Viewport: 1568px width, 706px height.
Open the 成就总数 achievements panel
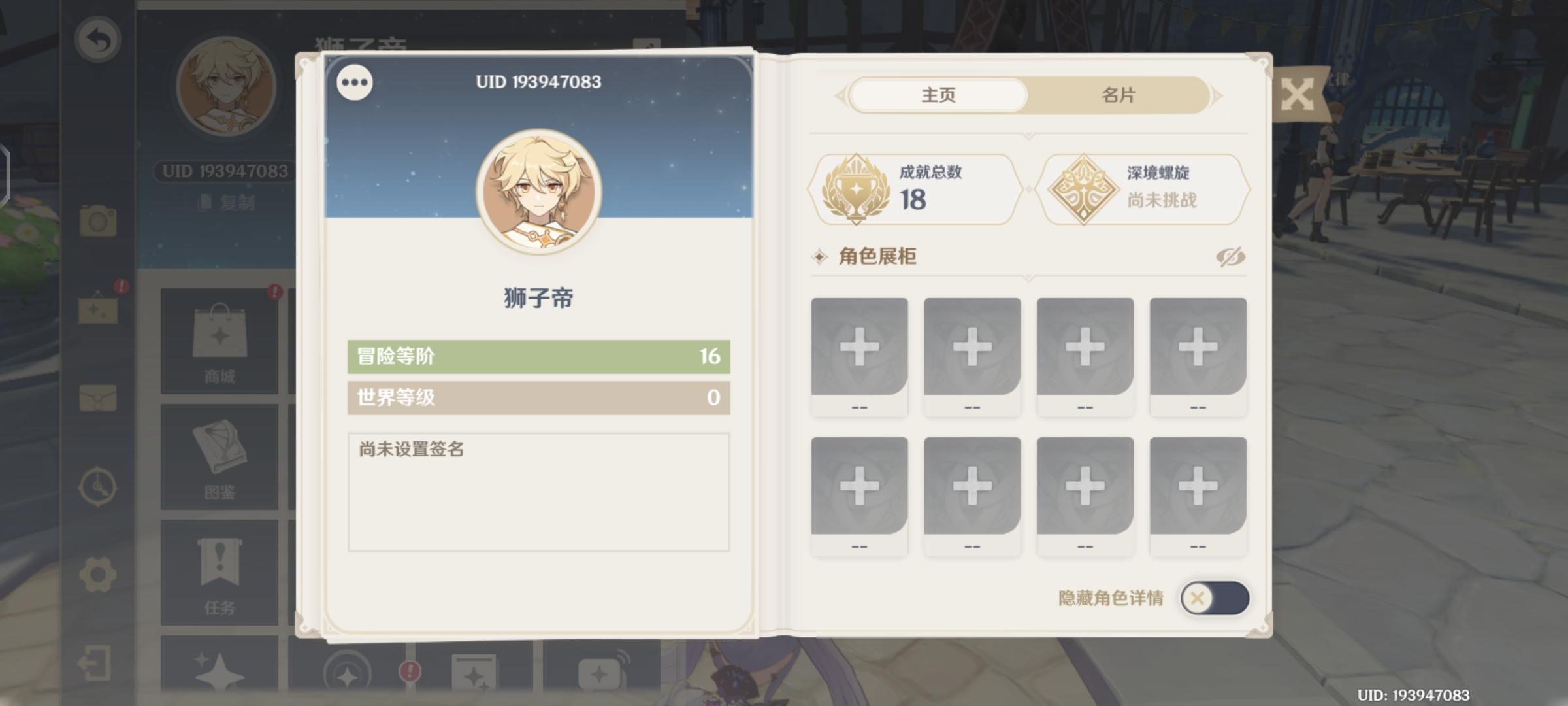tap(915, 190)
